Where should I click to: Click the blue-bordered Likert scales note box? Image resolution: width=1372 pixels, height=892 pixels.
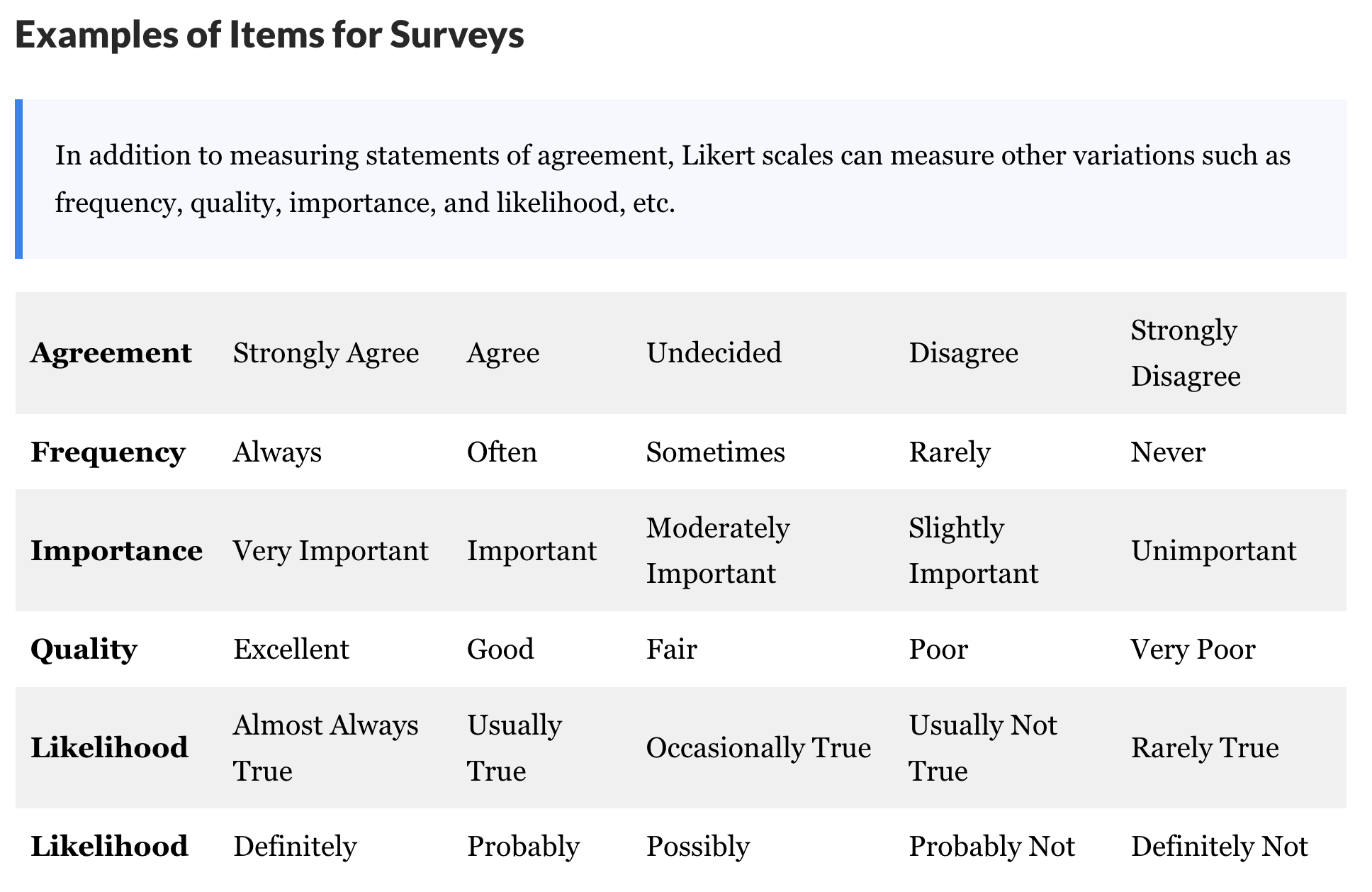680,179
